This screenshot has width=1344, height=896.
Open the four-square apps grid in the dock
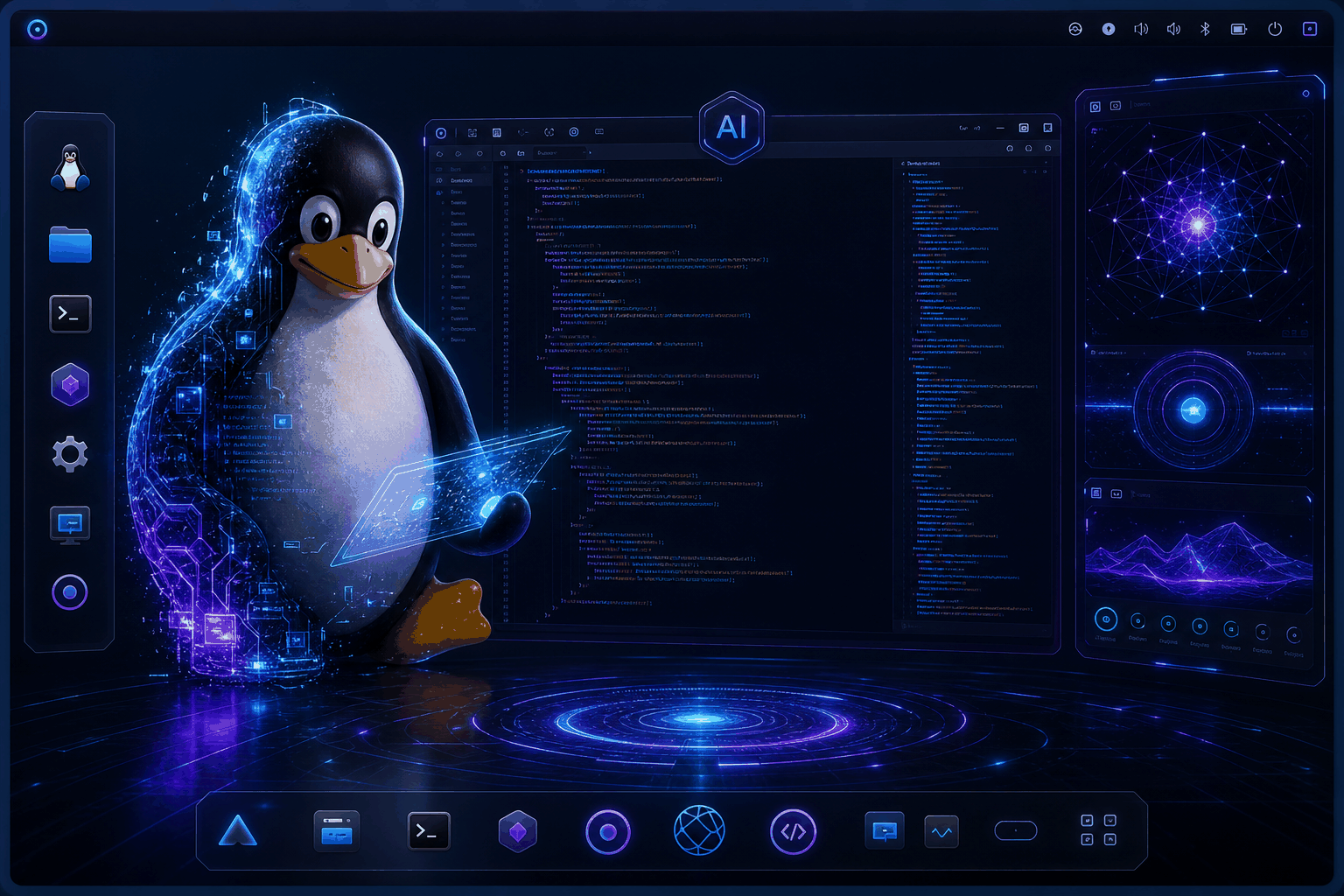[1098, 830]
